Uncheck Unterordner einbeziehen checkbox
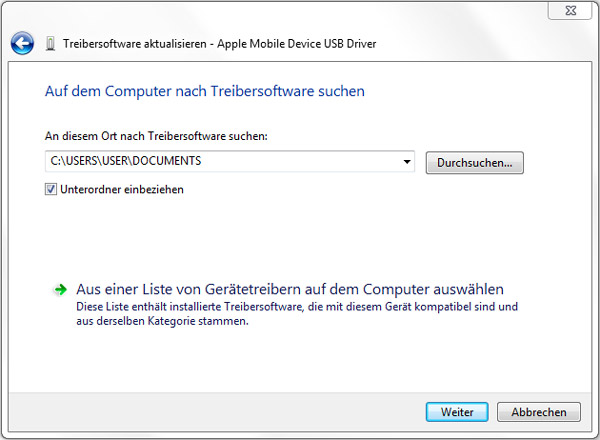 click(x=51, y=189)
